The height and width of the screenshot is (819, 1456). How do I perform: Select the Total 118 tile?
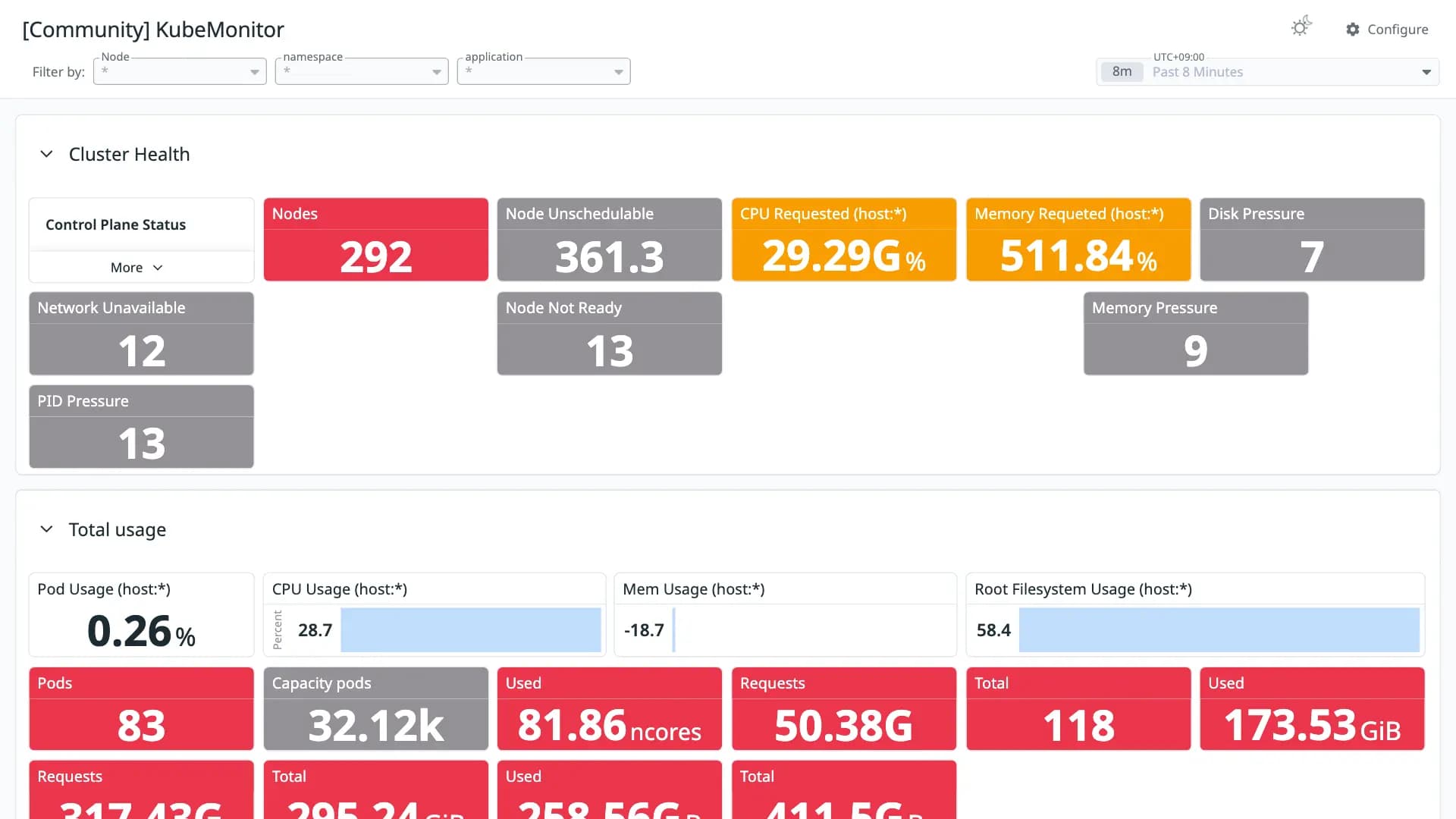pos(1078,709)
